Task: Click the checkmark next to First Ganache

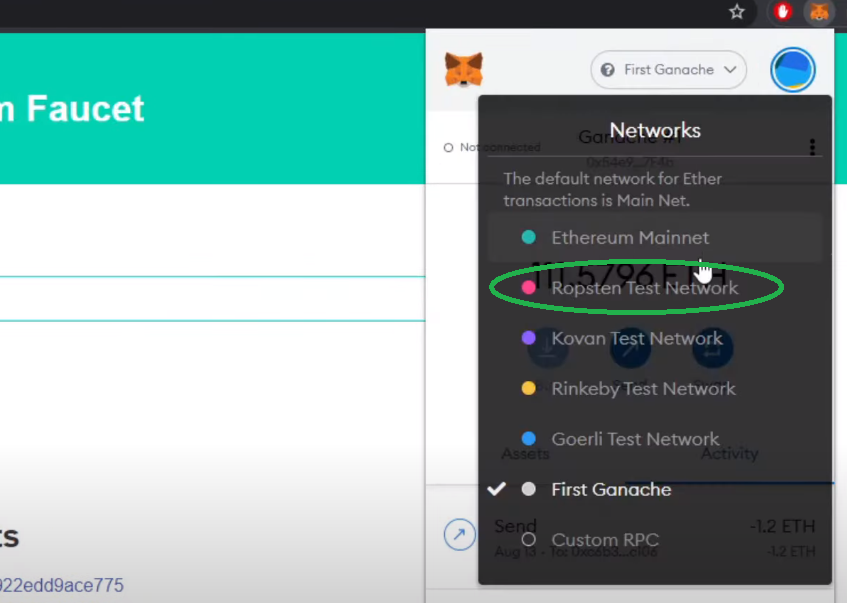Action: click(x=496, y=488)
